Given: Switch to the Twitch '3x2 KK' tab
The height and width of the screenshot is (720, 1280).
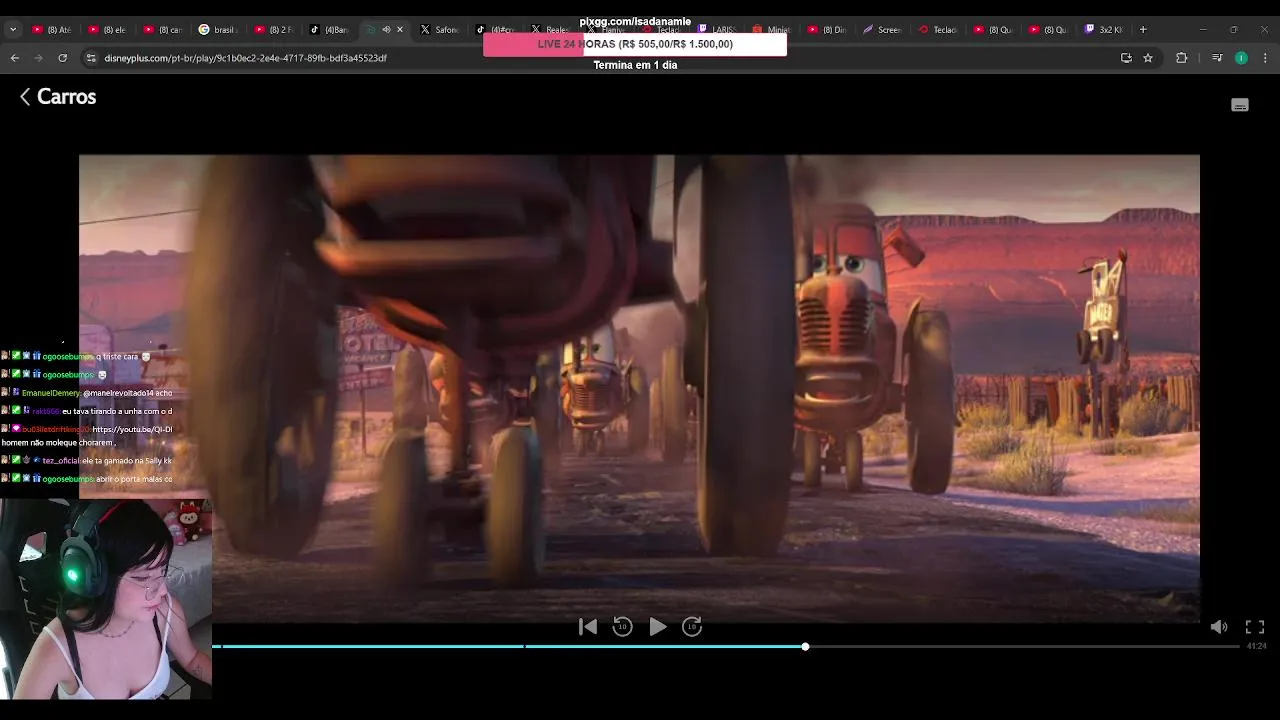Looking at the screenshot, I should click(x=1104, y=30).
